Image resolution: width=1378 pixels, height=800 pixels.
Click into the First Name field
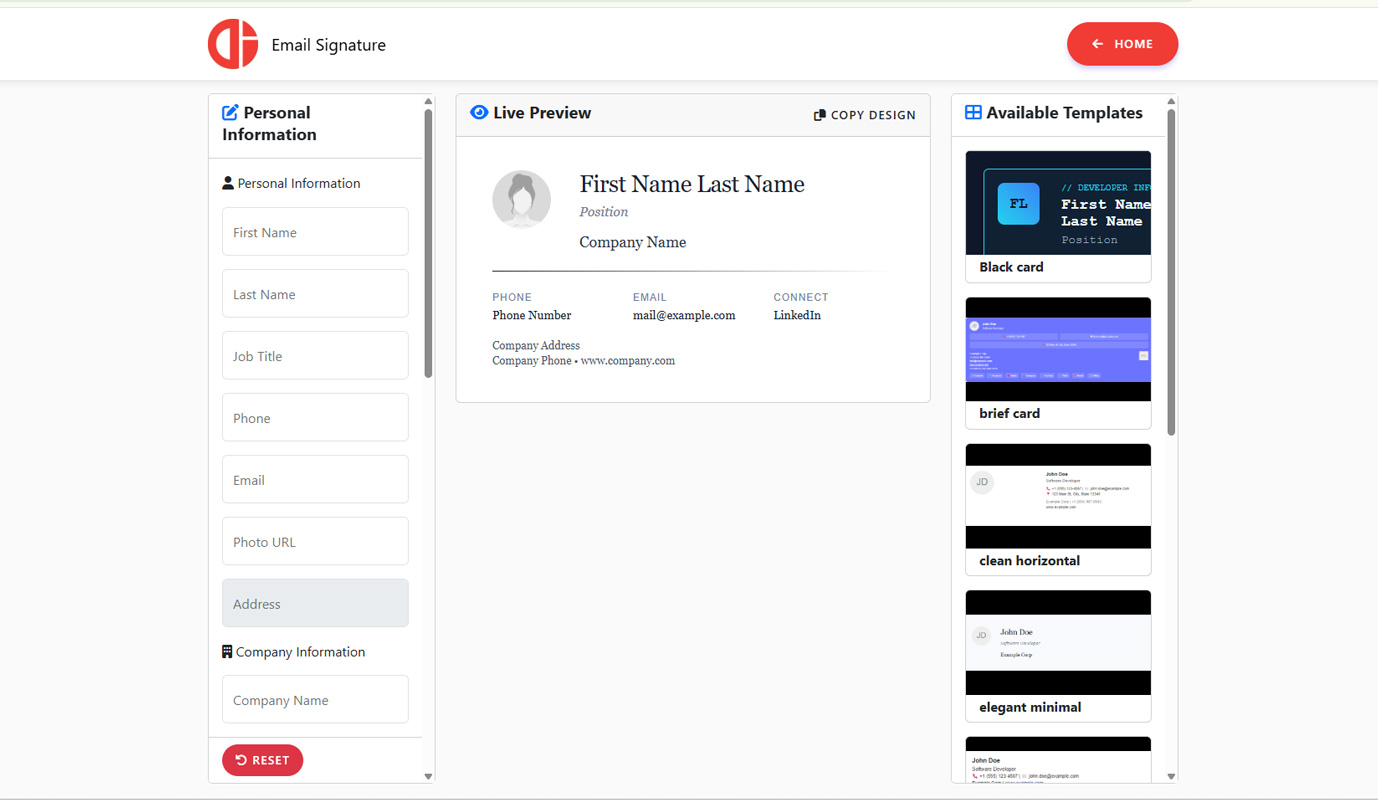tap(315, 232)
